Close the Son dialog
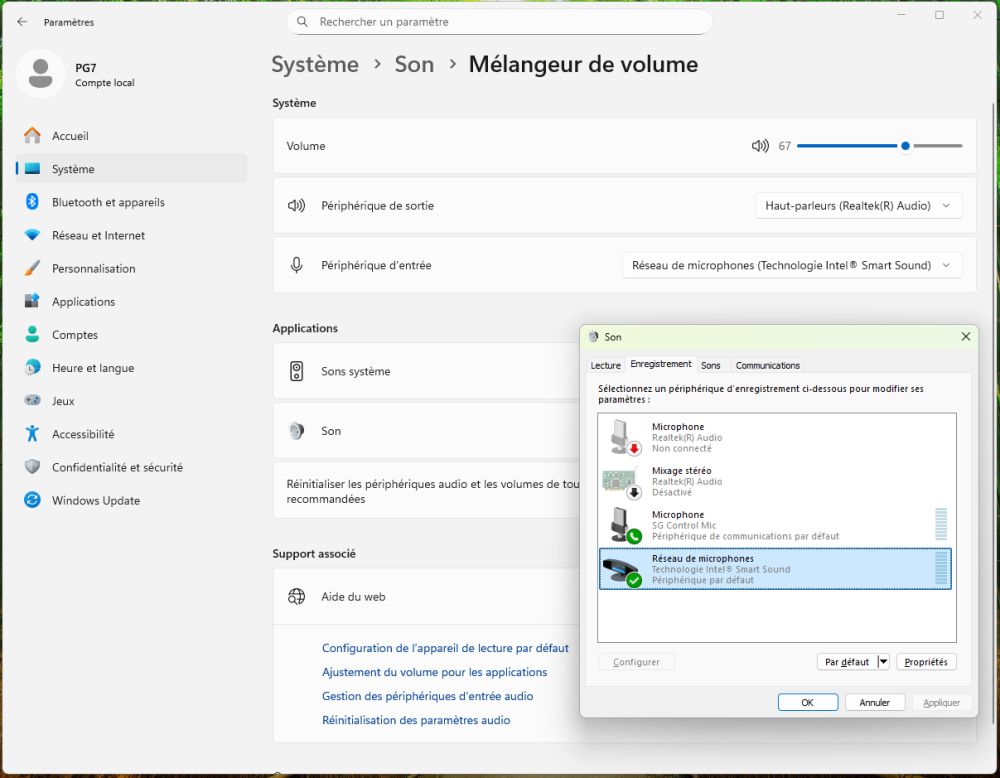1000x778 pixels. [966, 337]
